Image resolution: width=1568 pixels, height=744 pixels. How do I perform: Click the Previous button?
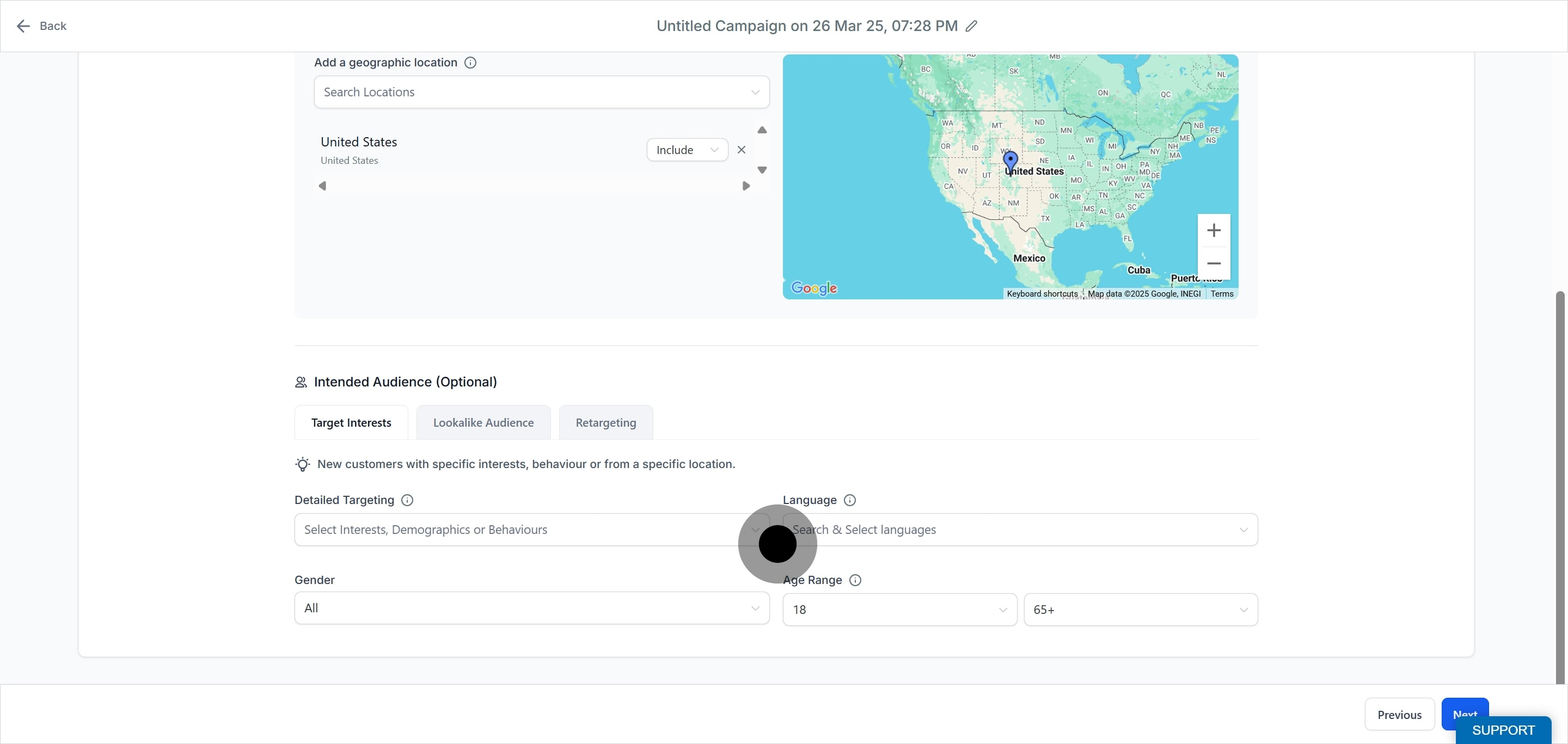[x=1399, y=715]
